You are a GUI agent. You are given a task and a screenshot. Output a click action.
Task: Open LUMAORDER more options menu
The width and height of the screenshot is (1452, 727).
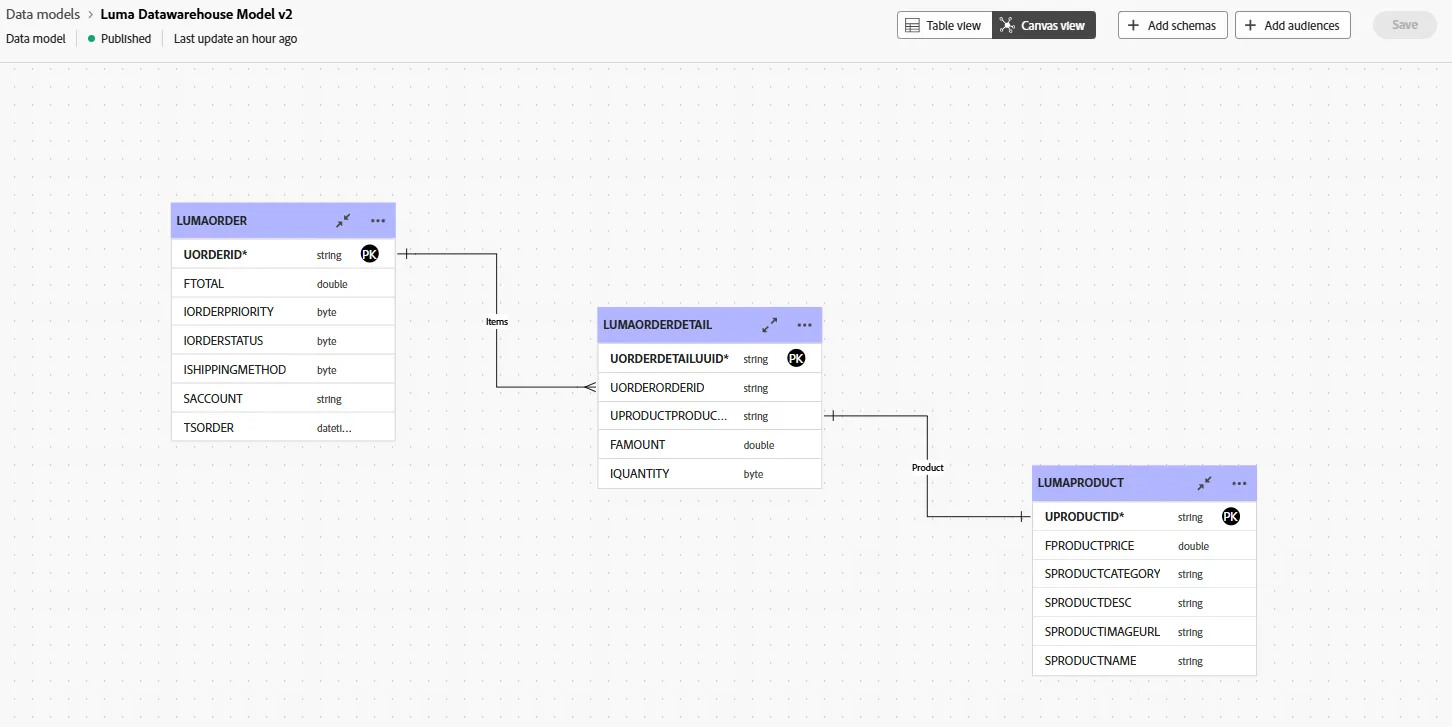pyautogui.click(x=378, y=221)
